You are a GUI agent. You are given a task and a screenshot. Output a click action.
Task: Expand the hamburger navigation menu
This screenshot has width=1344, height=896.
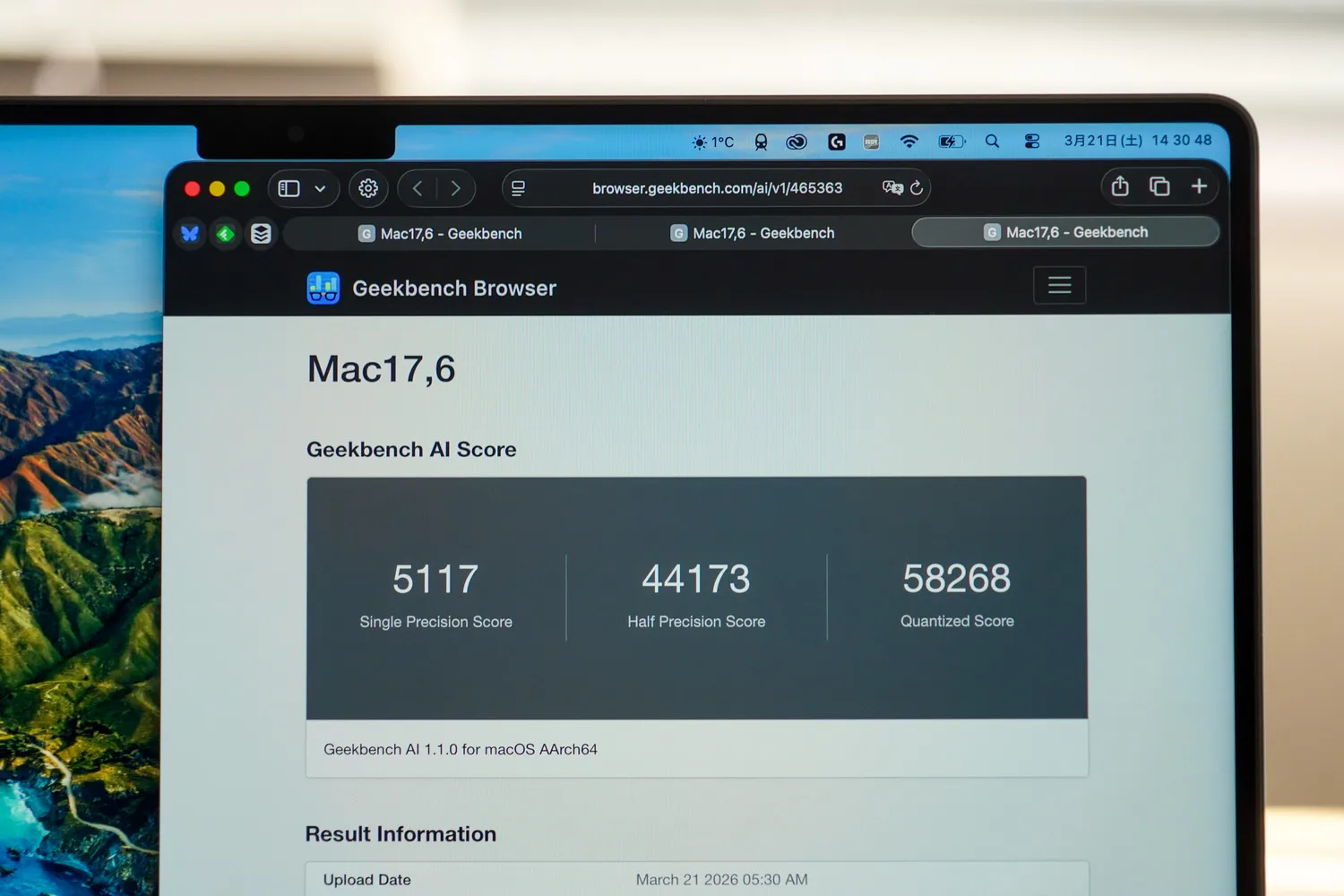(1059, 285)
